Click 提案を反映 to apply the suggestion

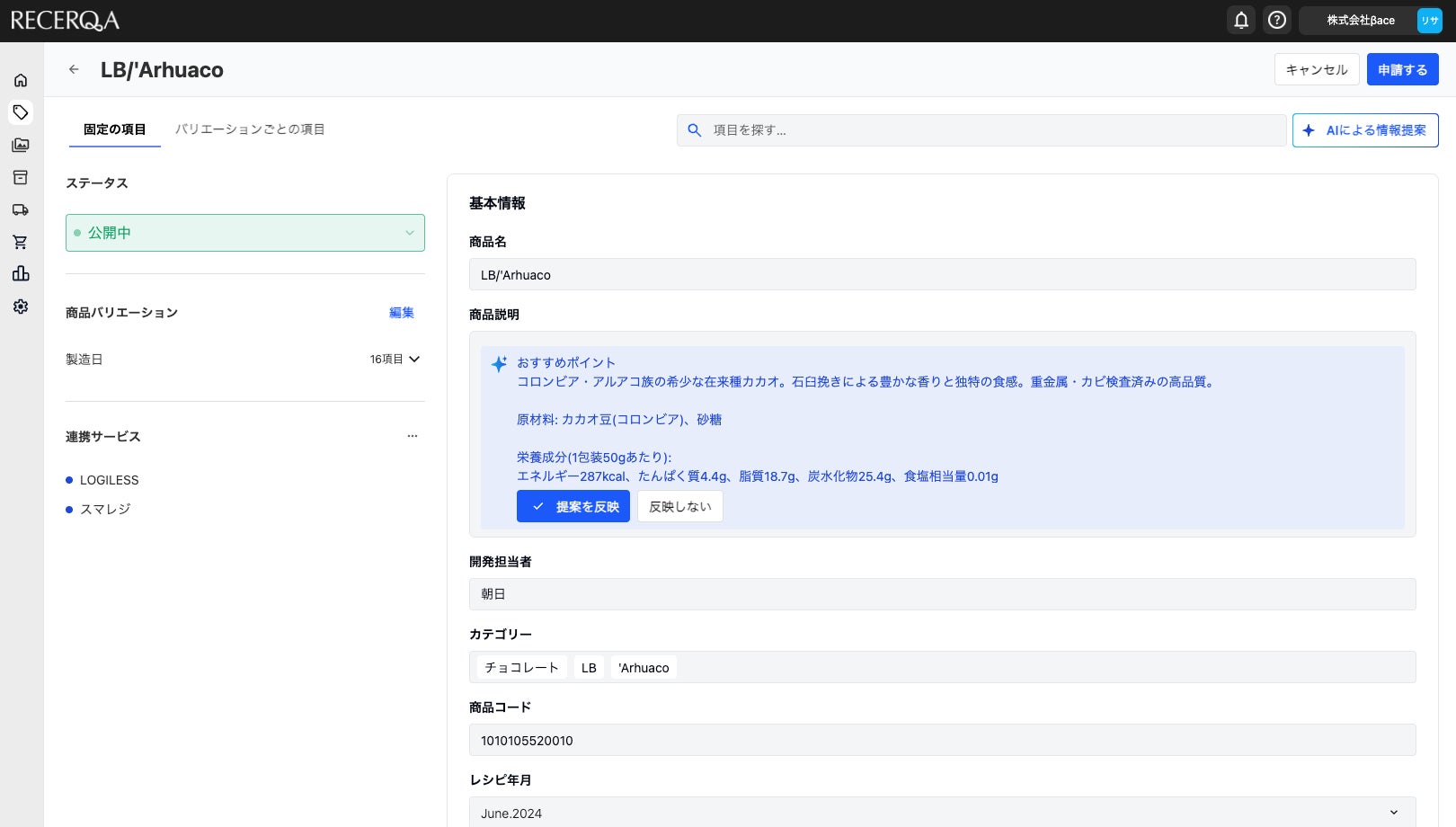[573, 506]
